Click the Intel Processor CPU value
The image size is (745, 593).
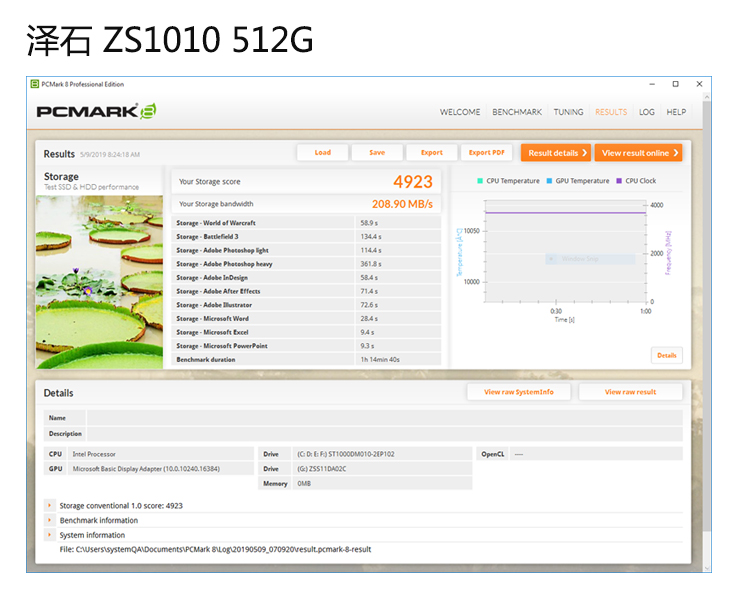pyautogui.click(x=161, y=454)
